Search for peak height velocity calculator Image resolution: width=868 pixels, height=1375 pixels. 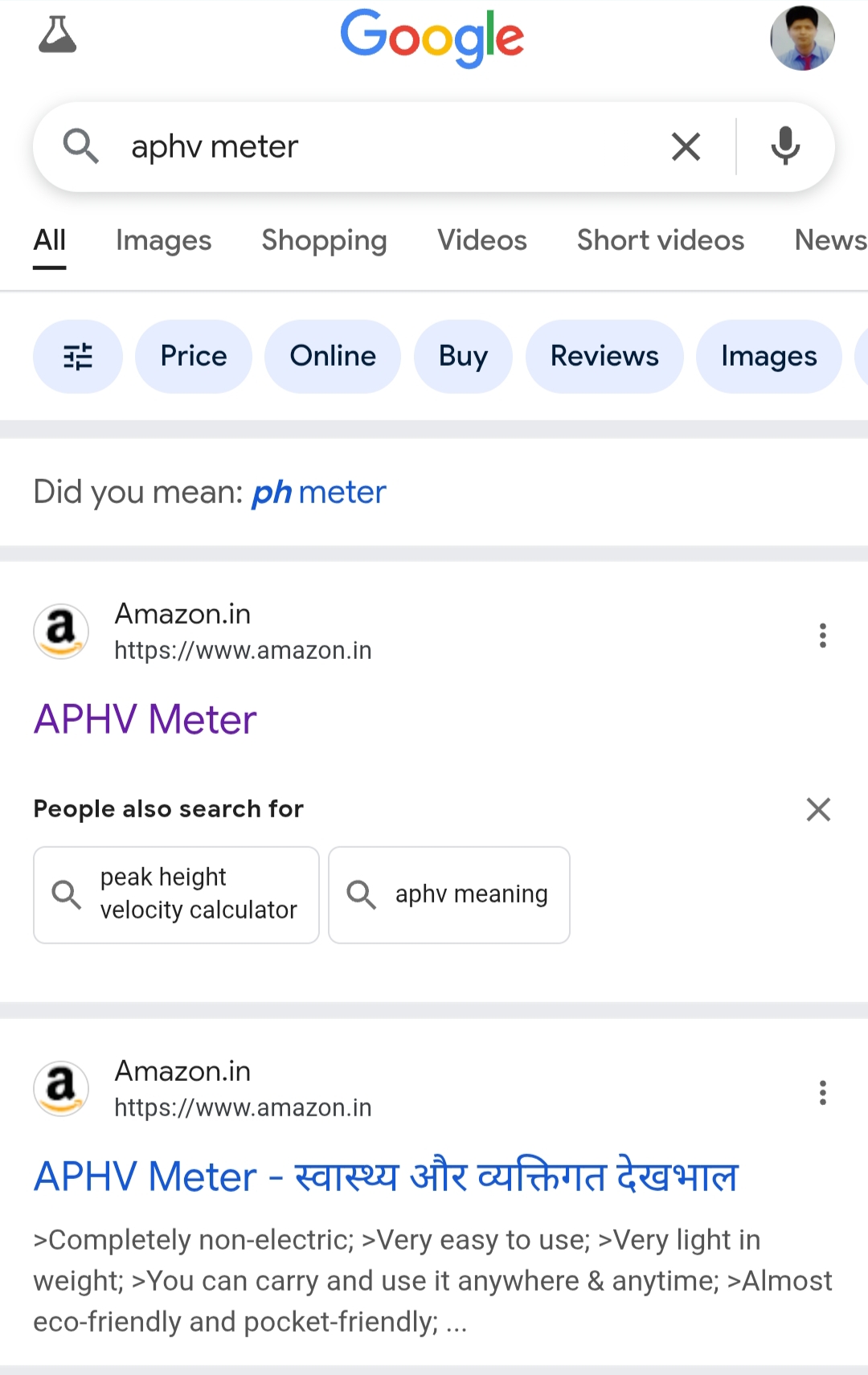(x=176, y=894)
